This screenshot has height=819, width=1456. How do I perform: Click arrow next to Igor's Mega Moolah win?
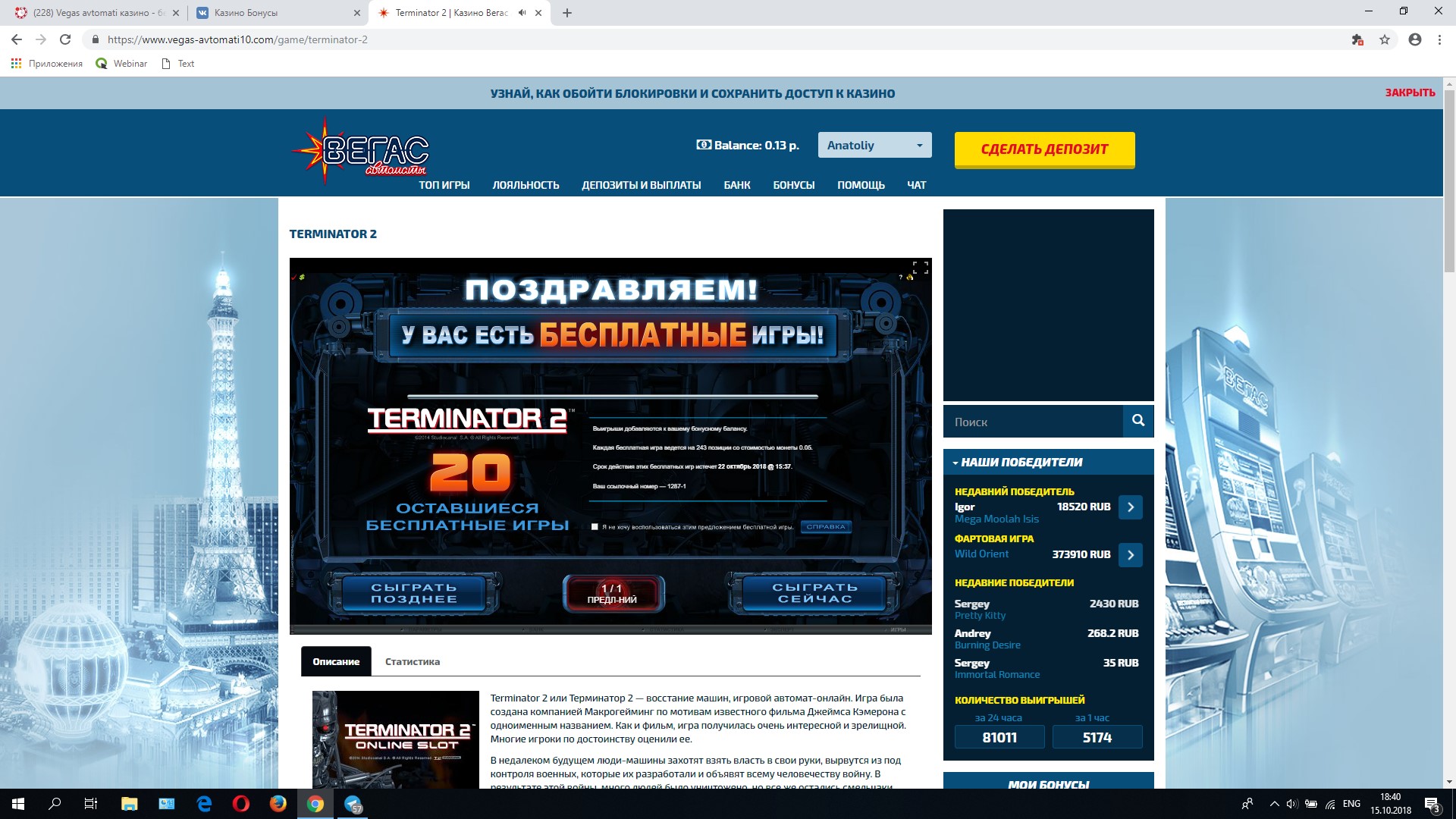1130,507
